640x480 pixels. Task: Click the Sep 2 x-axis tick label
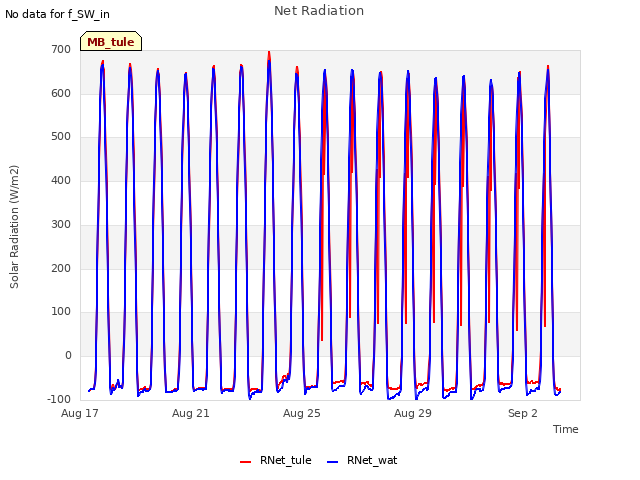pos(522,413)
